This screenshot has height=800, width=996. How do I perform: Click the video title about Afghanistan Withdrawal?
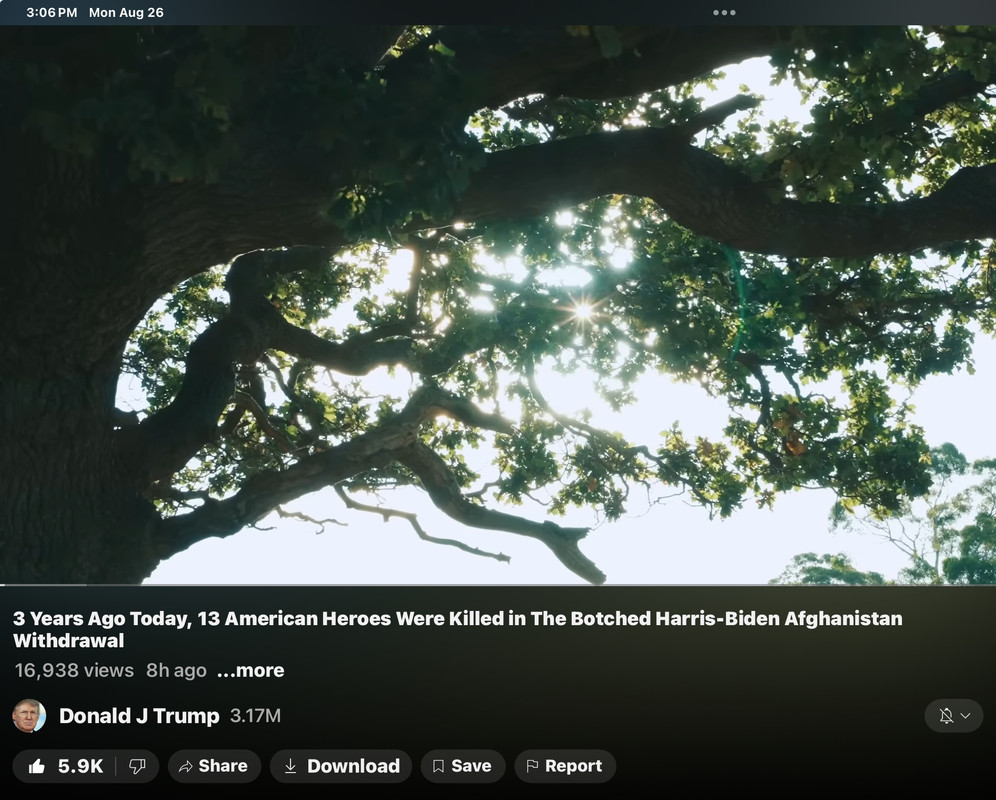point(457,629)
